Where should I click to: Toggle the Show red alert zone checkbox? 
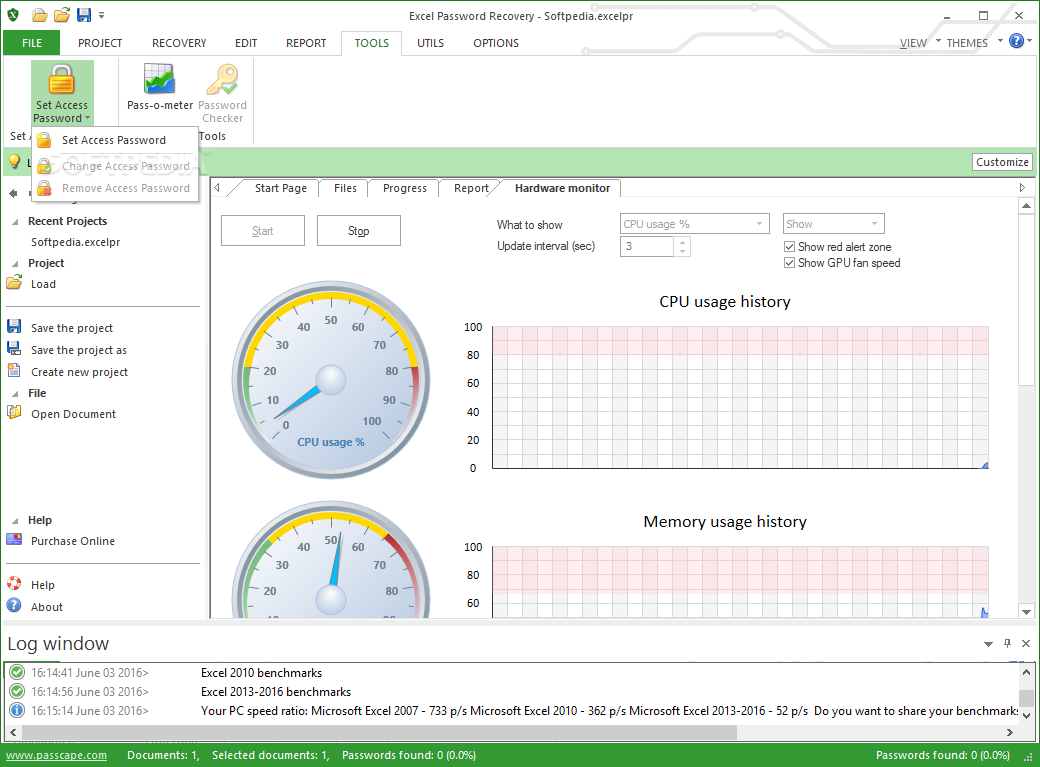point(789,247)
